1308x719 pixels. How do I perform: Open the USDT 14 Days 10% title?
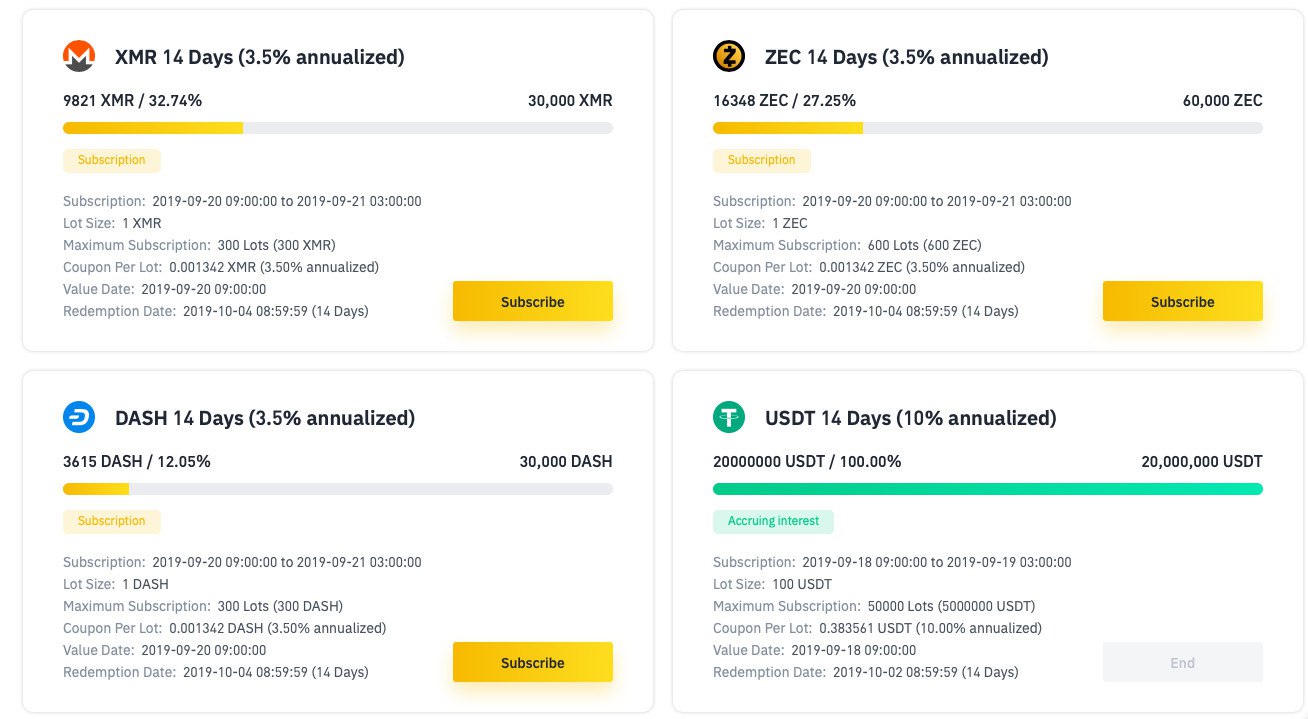[911, 418]
